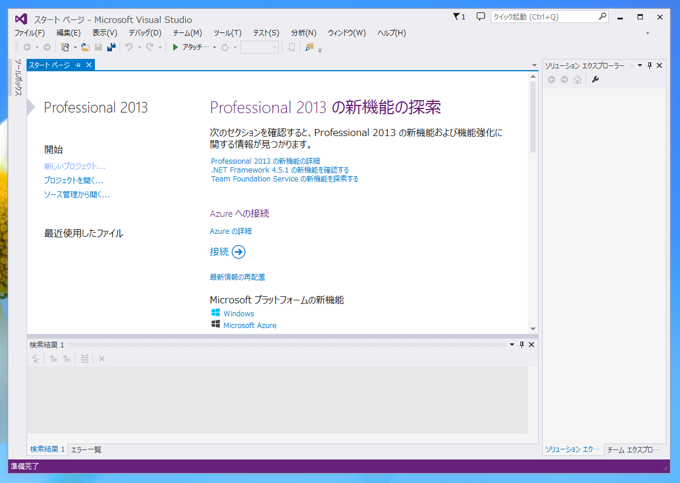Viewport: 680px width, 483px height.
Task: Open the 検索結果 window position dropdown
Action: (512, 345)
